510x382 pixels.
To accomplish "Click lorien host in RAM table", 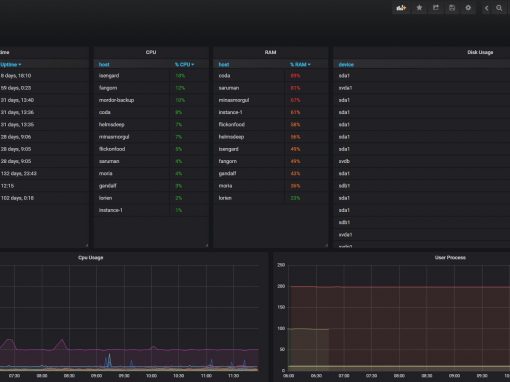I will click(x=225, y=198).
